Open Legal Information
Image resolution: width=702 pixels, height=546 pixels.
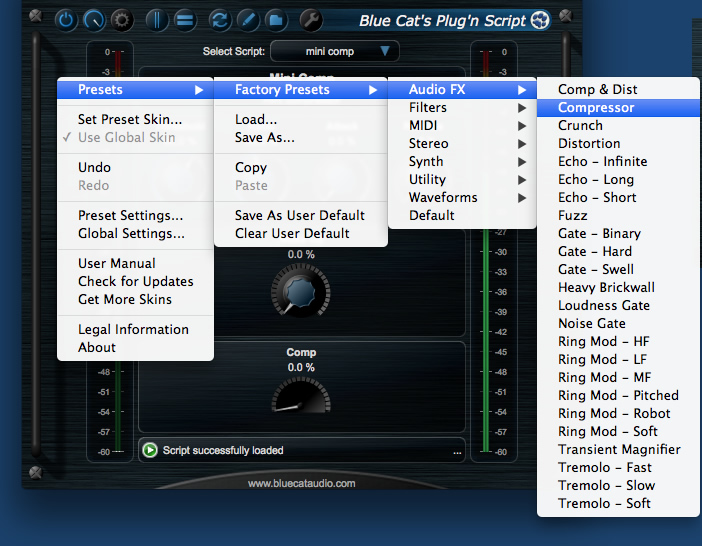click(135, 329)
